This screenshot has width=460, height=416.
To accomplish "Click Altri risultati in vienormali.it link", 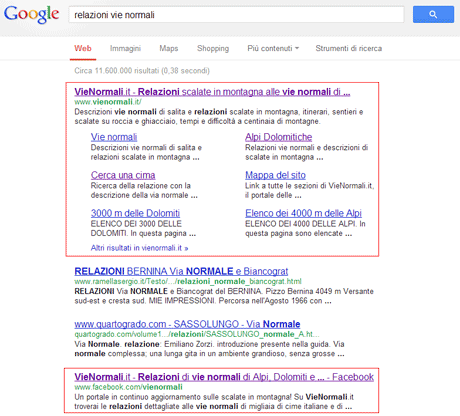I will point(139,248).
